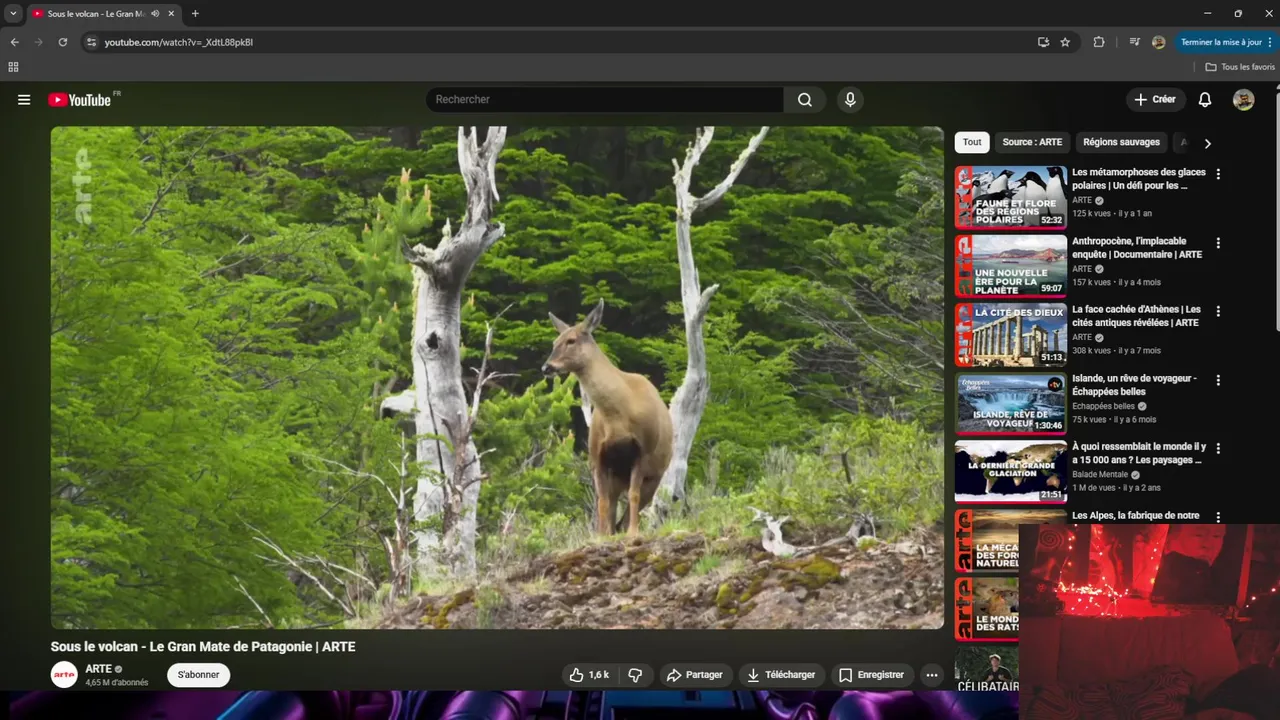Open the Islande, rêve de voyageur thumbnail
Screen dimensions: 1280x720
1010,403
